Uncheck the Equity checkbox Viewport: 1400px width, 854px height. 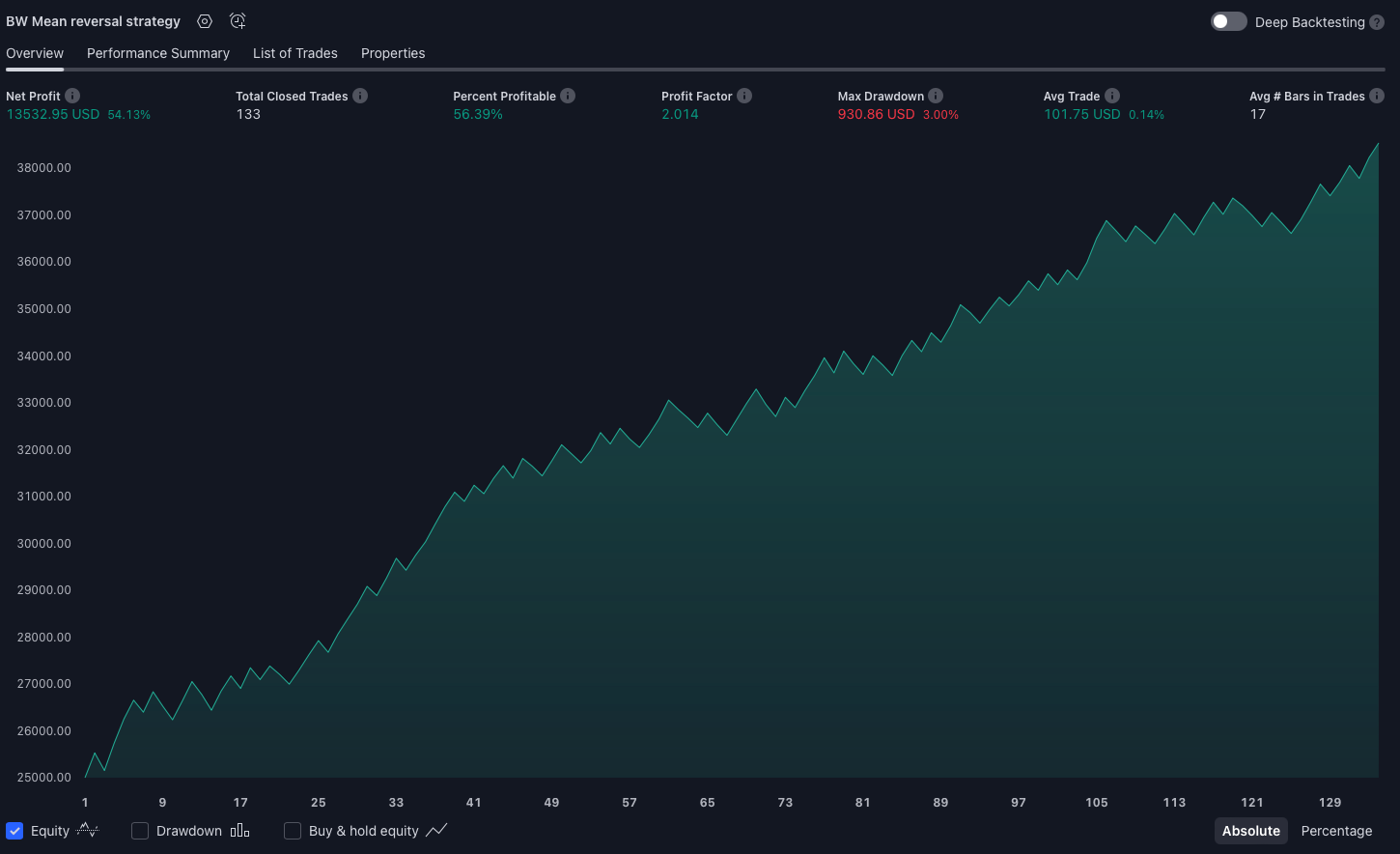pyautogui.click(x=14, y=831)
